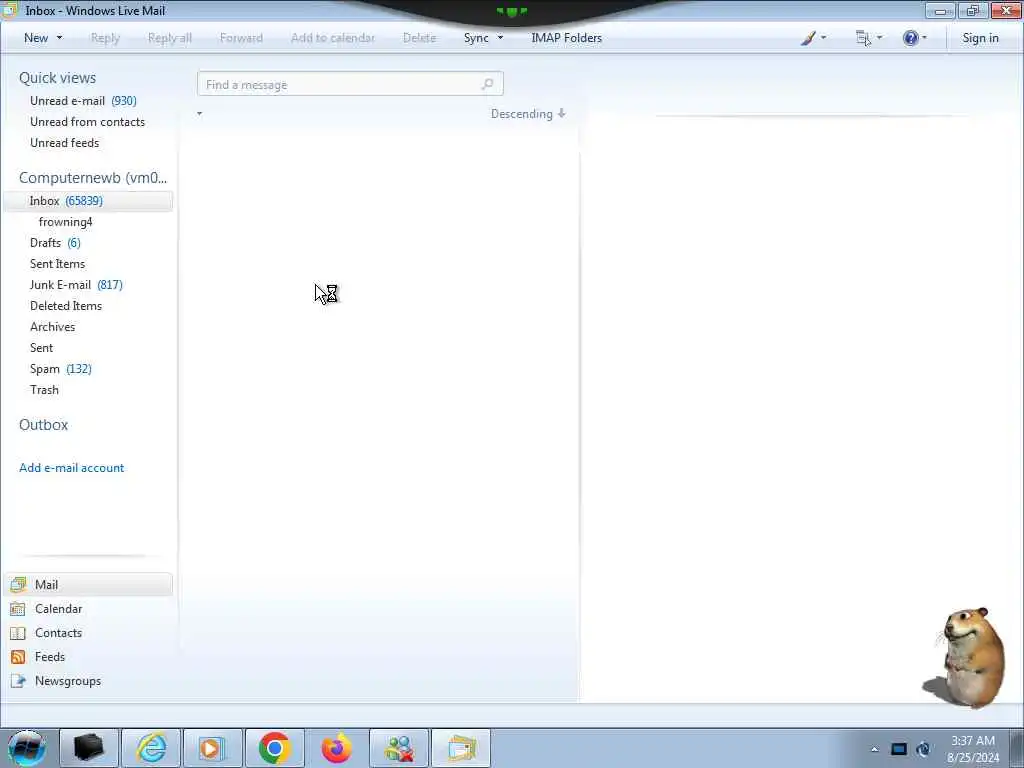1024x768 pixels.
Task: Select Unread feeds view
Action: (65, 142)
